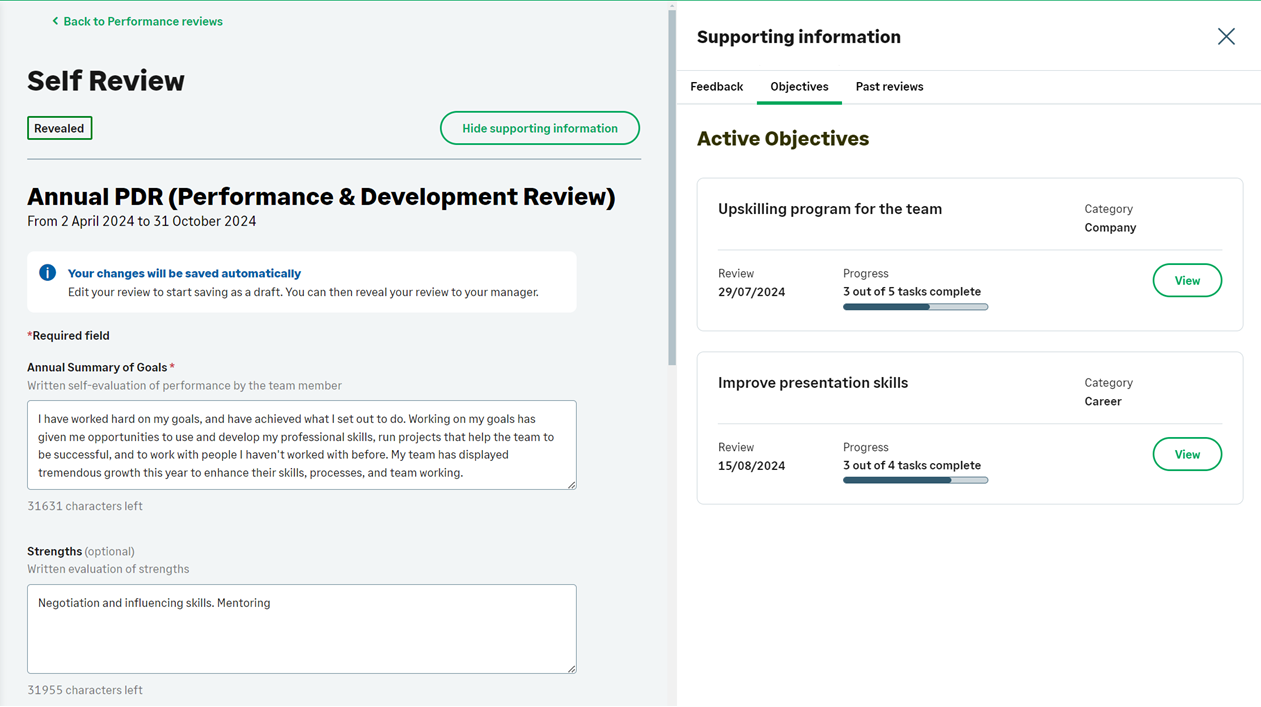The image size is (1261, 707).
Task: Click into Annual Summary of Goals field
Action: coord(301,445)
